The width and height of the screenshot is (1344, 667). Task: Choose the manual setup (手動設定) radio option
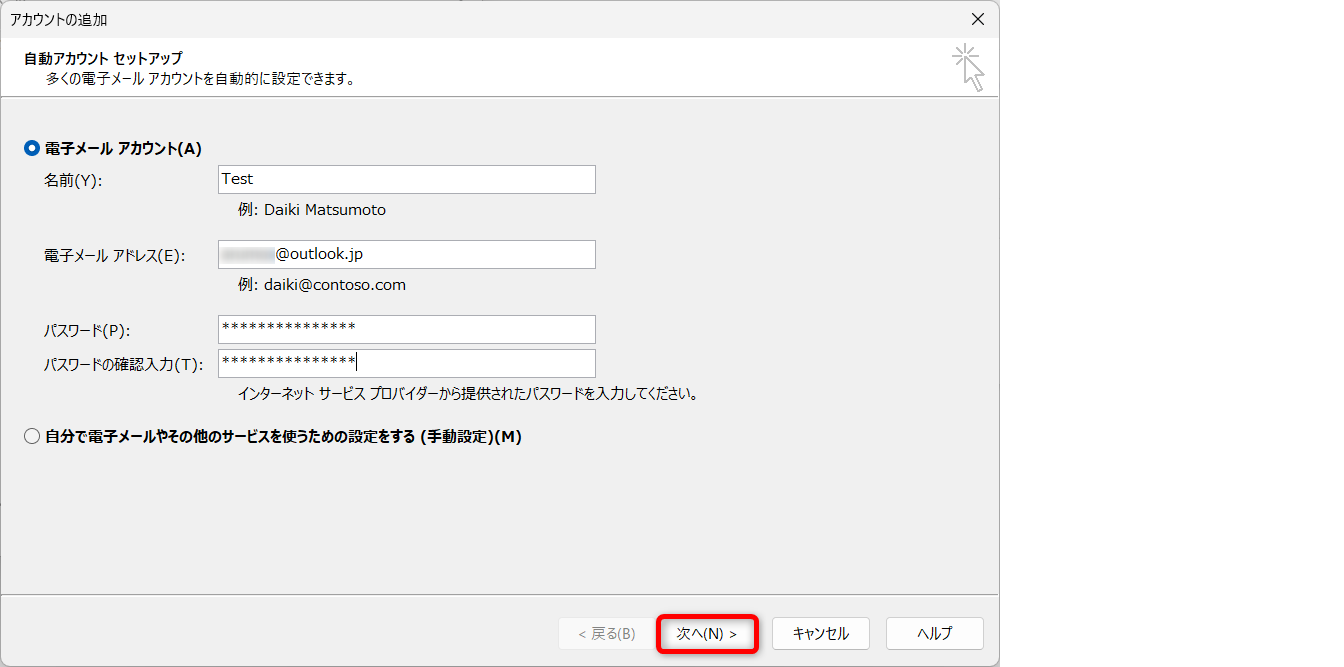pos(32,437)
